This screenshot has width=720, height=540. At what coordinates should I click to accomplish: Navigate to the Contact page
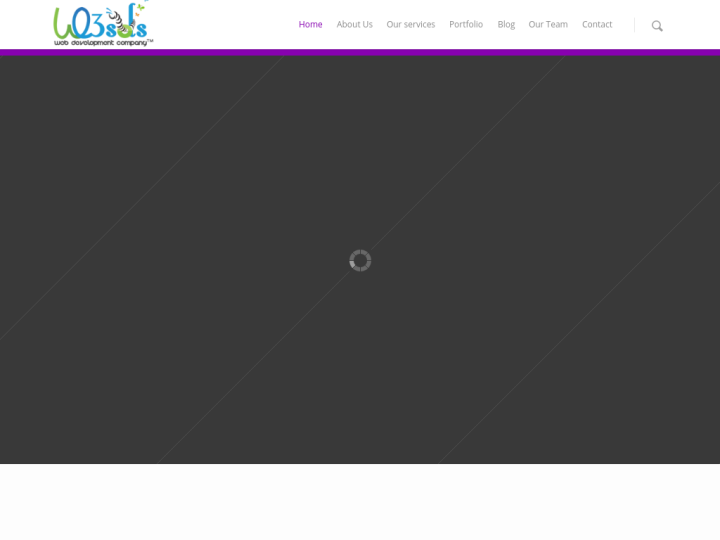click(x=597, y=24)
